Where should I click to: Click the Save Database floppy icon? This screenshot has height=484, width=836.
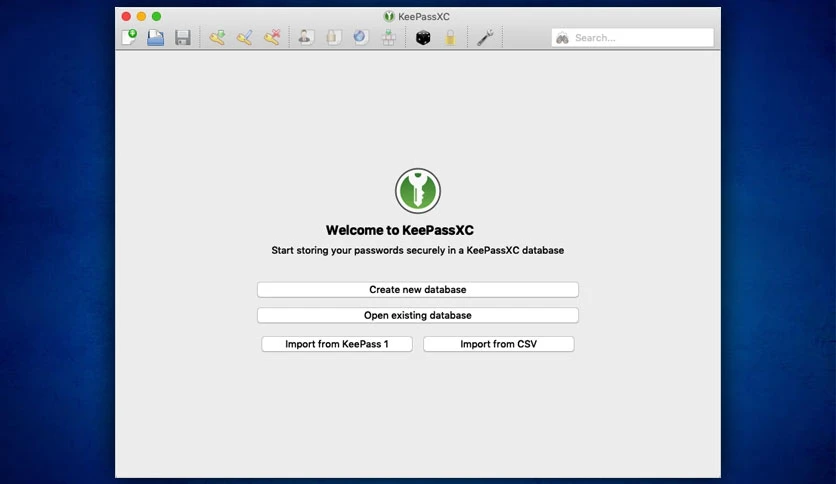[x=183, y=38]
